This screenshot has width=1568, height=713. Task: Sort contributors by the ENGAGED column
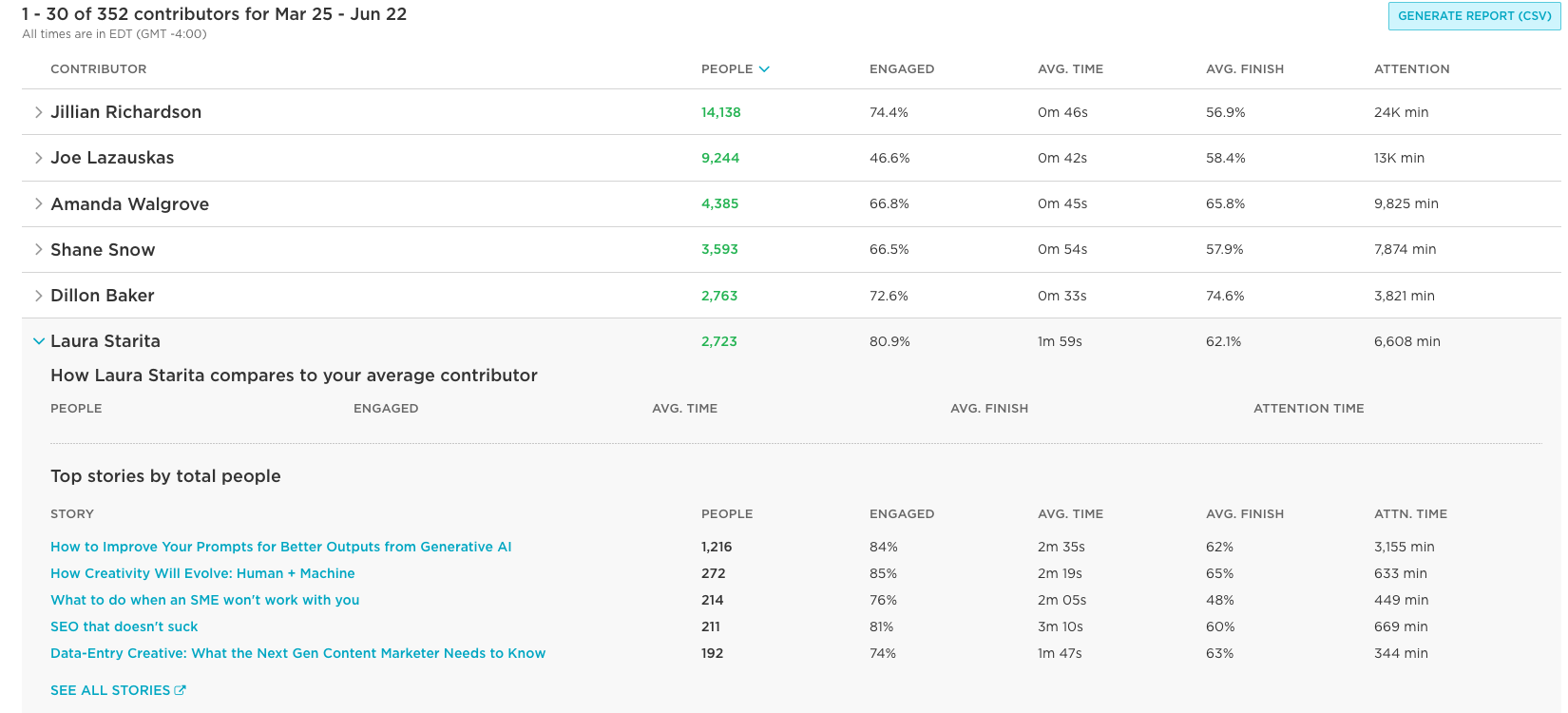(902, 68)
